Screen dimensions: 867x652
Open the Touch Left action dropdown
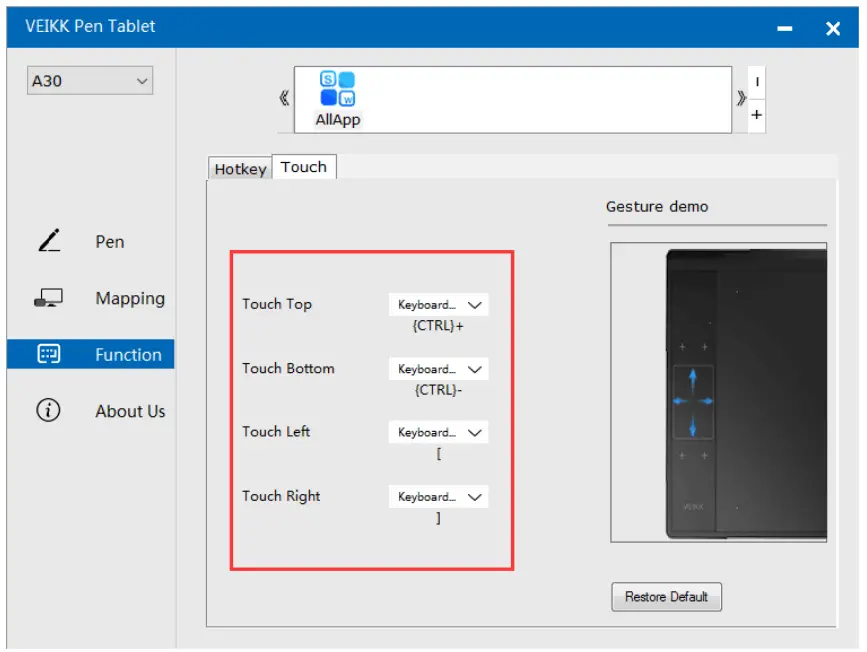(x=438, y=433)
